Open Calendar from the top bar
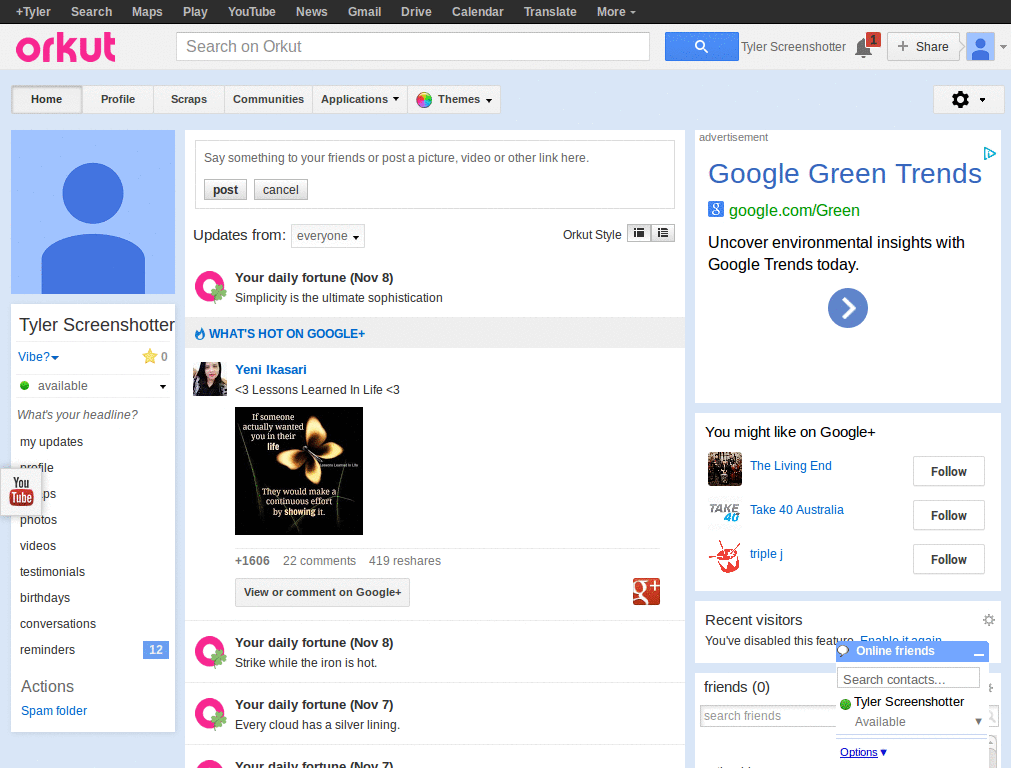 pos(477,12)
